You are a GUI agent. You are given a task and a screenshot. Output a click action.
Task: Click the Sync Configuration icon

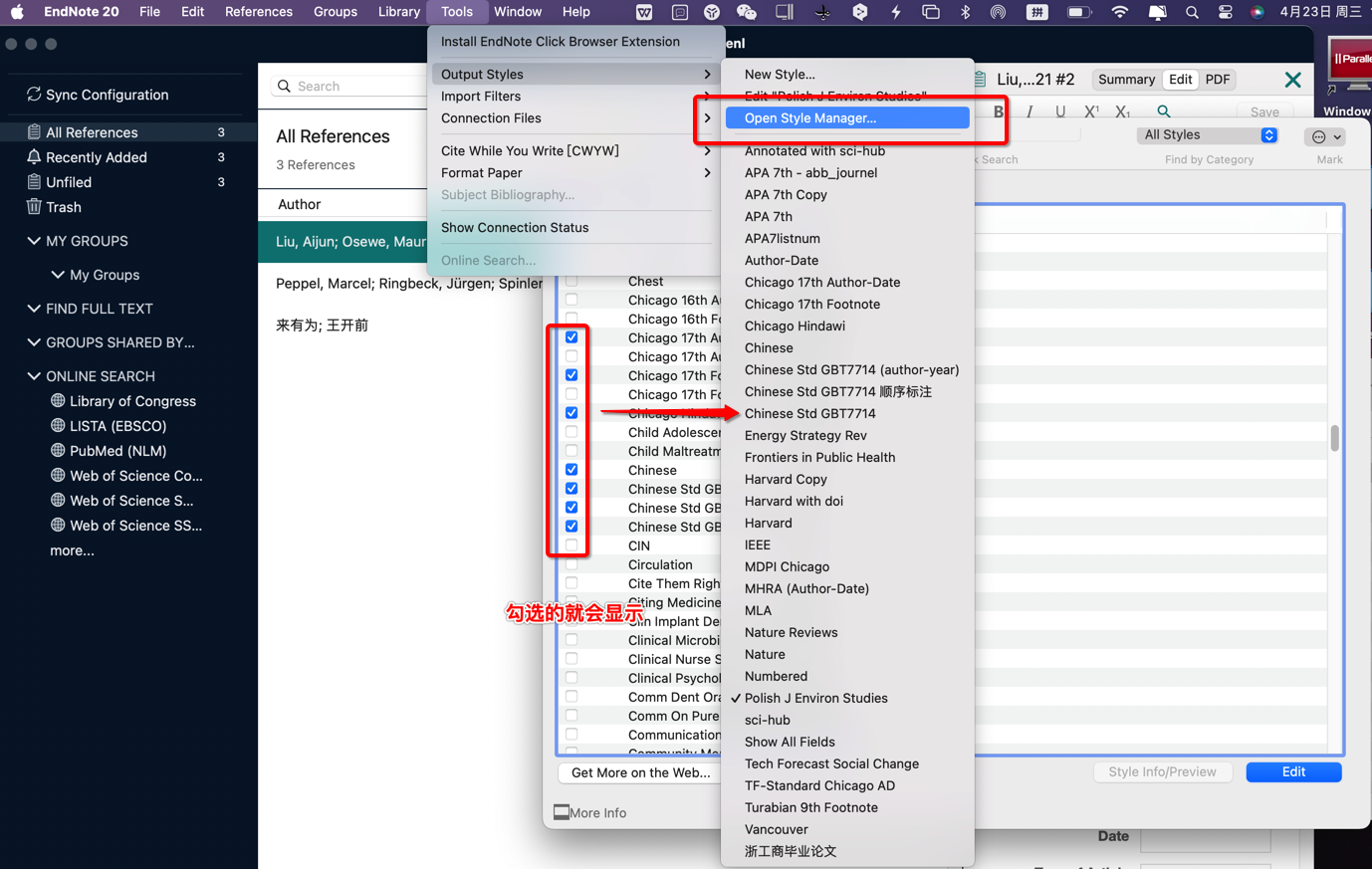pos(34,95)
